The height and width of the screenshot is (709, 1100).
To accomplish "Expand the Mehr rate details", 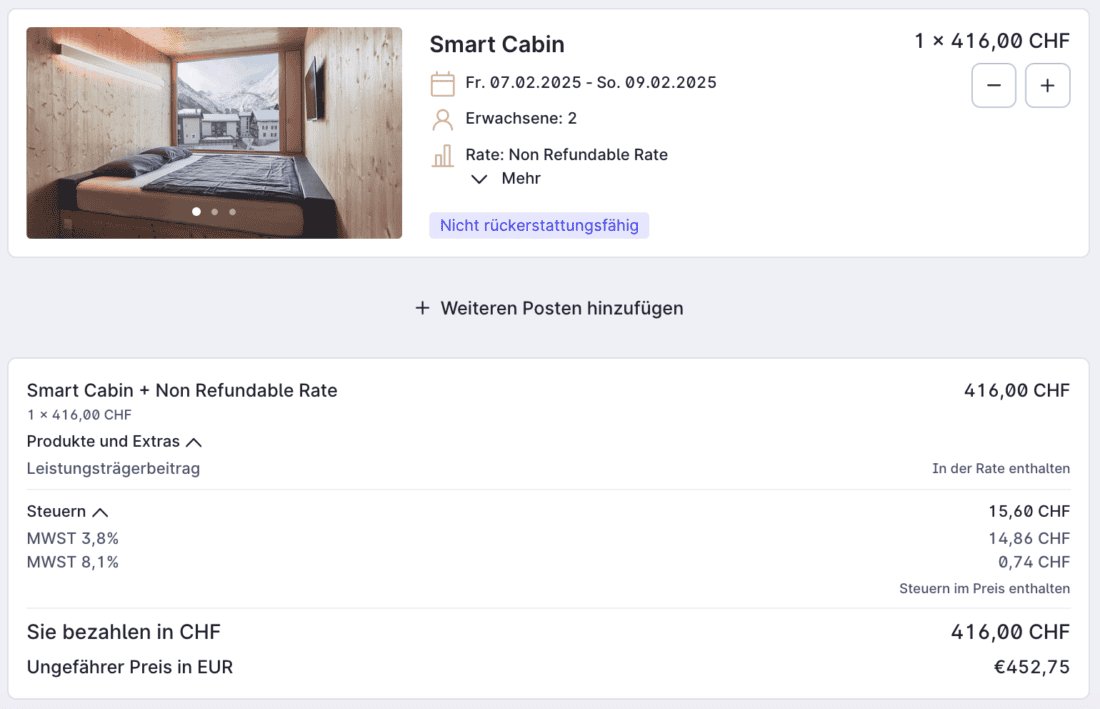I will tap(506, 179).
